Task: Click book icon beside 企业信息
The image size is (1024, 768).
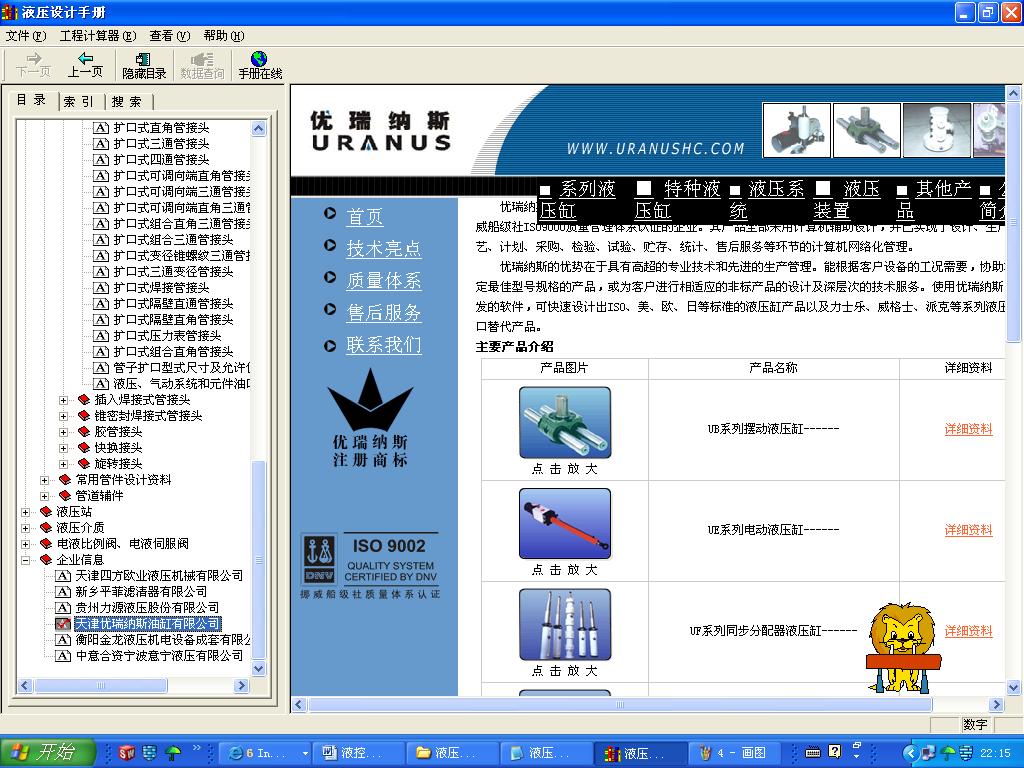Action: [x=46, y=560]
